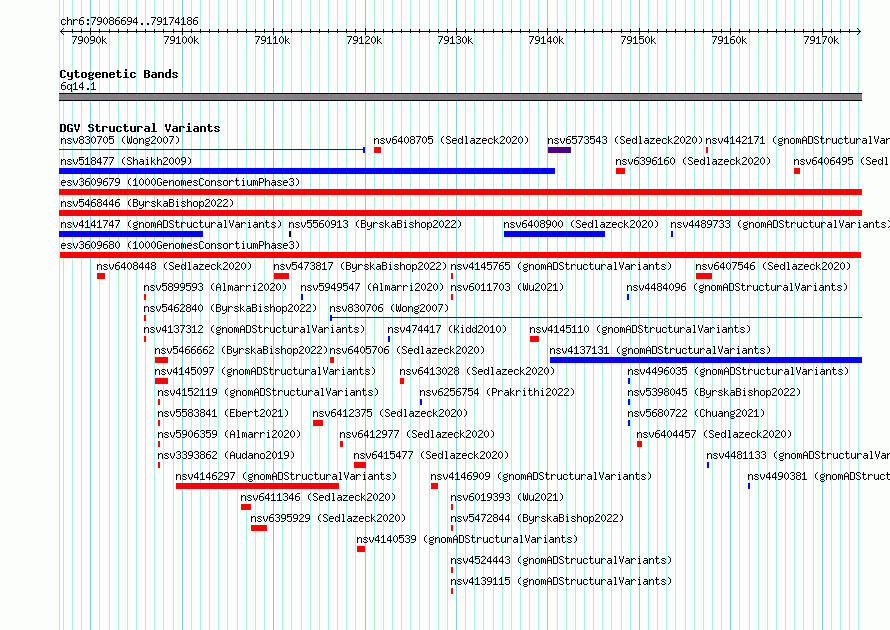Viewport: 890px width, 630px height.
Task: Click nsv830706 (Wong2007) label
Action: point(389,308)
